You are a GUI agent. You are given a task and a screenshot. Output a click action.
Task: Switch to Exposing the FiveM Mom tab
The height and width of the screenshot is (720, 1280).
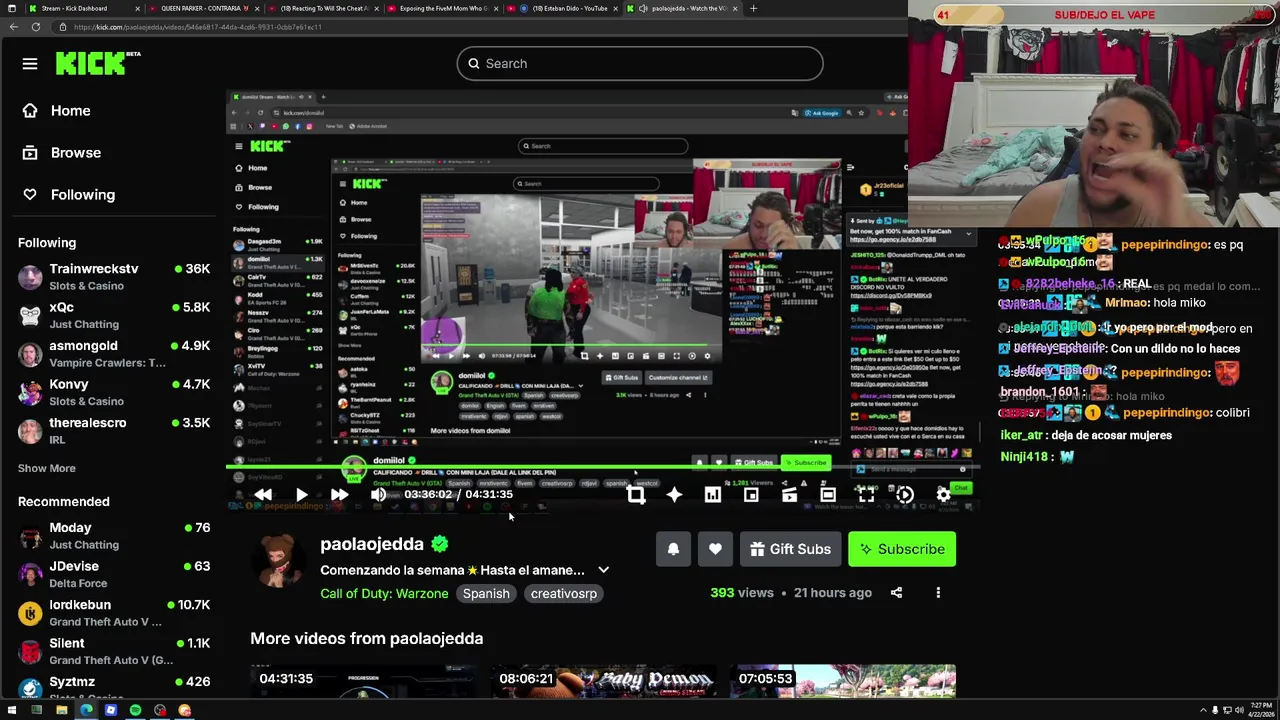click(443, 8)
